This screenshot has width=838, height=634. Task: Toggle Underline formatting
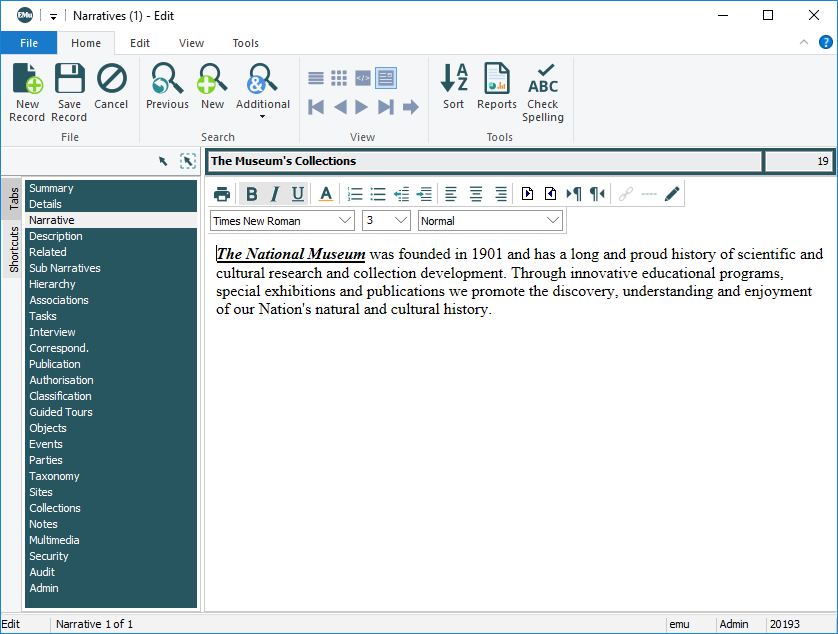(x=297, y=194)
